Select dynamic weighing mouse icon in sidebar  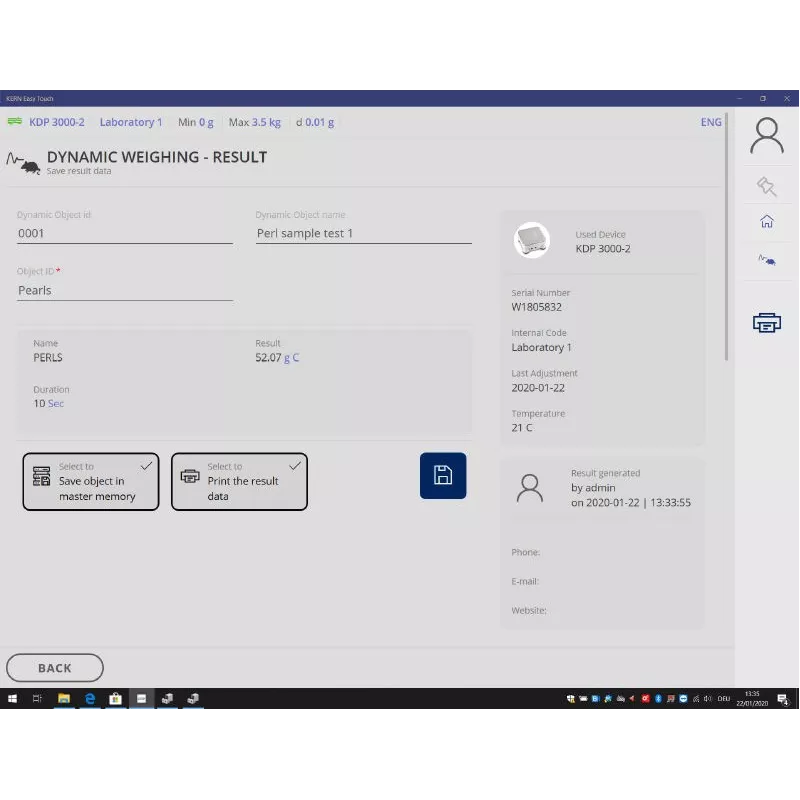click(x=767, y=260)
